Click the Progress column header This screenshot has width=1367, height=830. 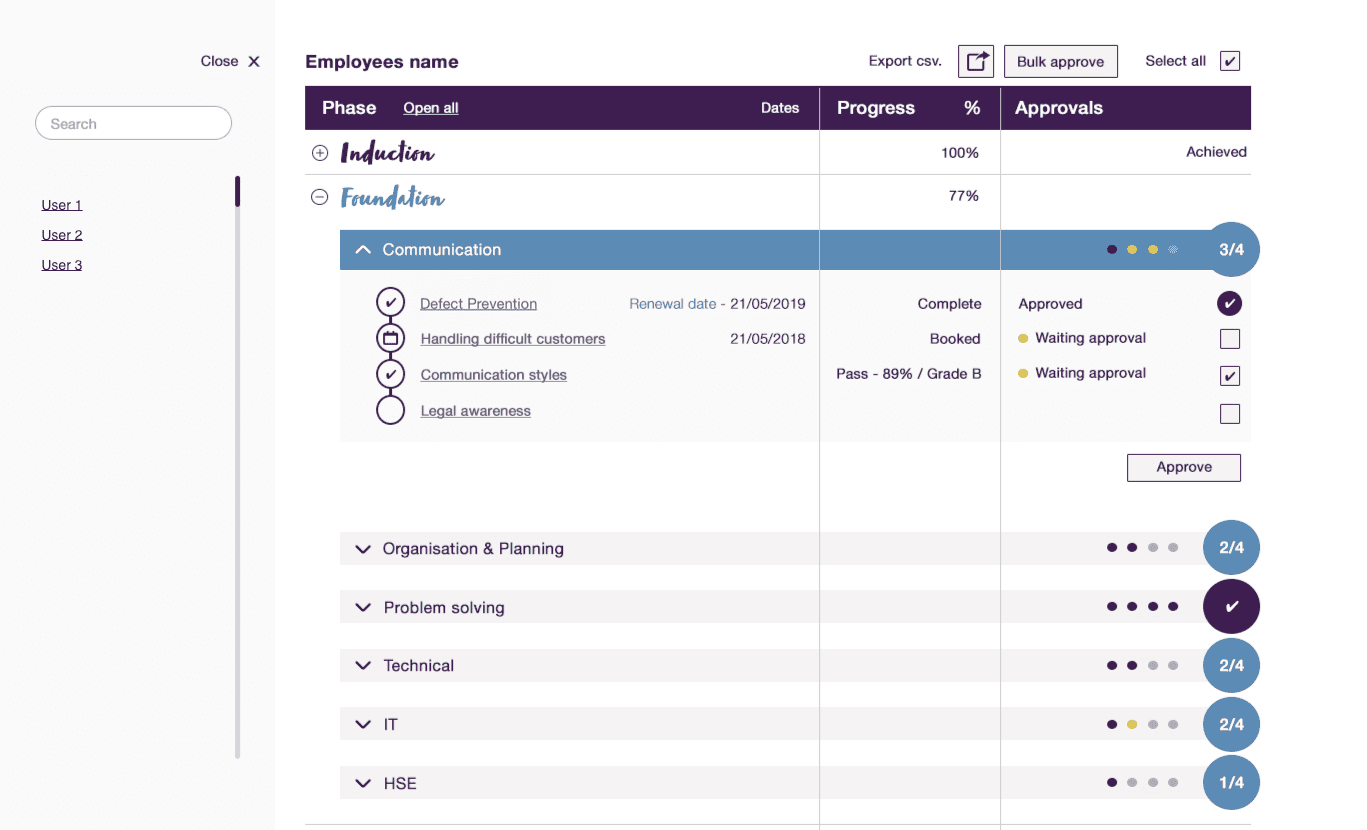tap(876, 108)
